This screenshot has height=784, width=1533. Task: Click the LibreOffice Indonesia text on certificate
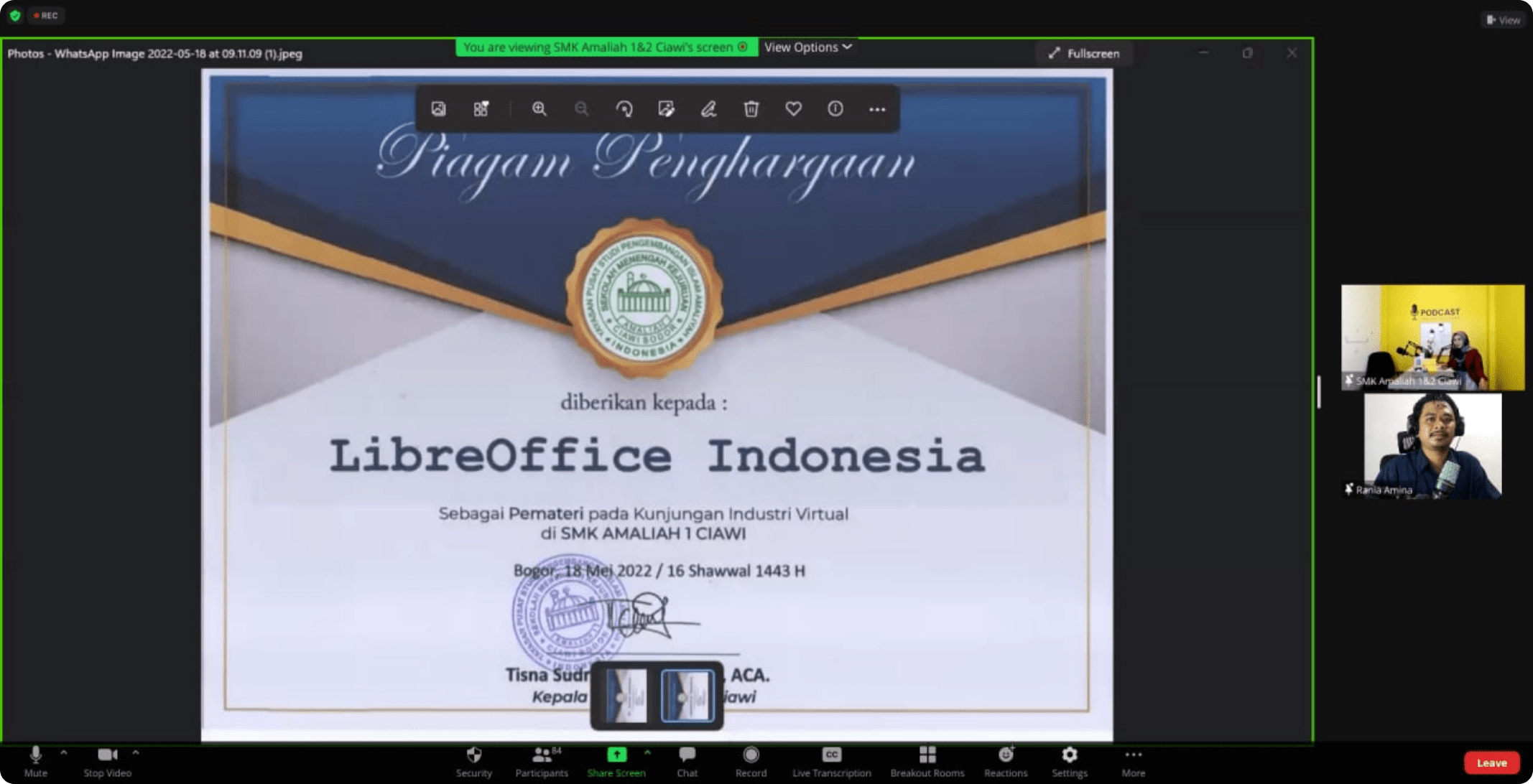point(657,456)
